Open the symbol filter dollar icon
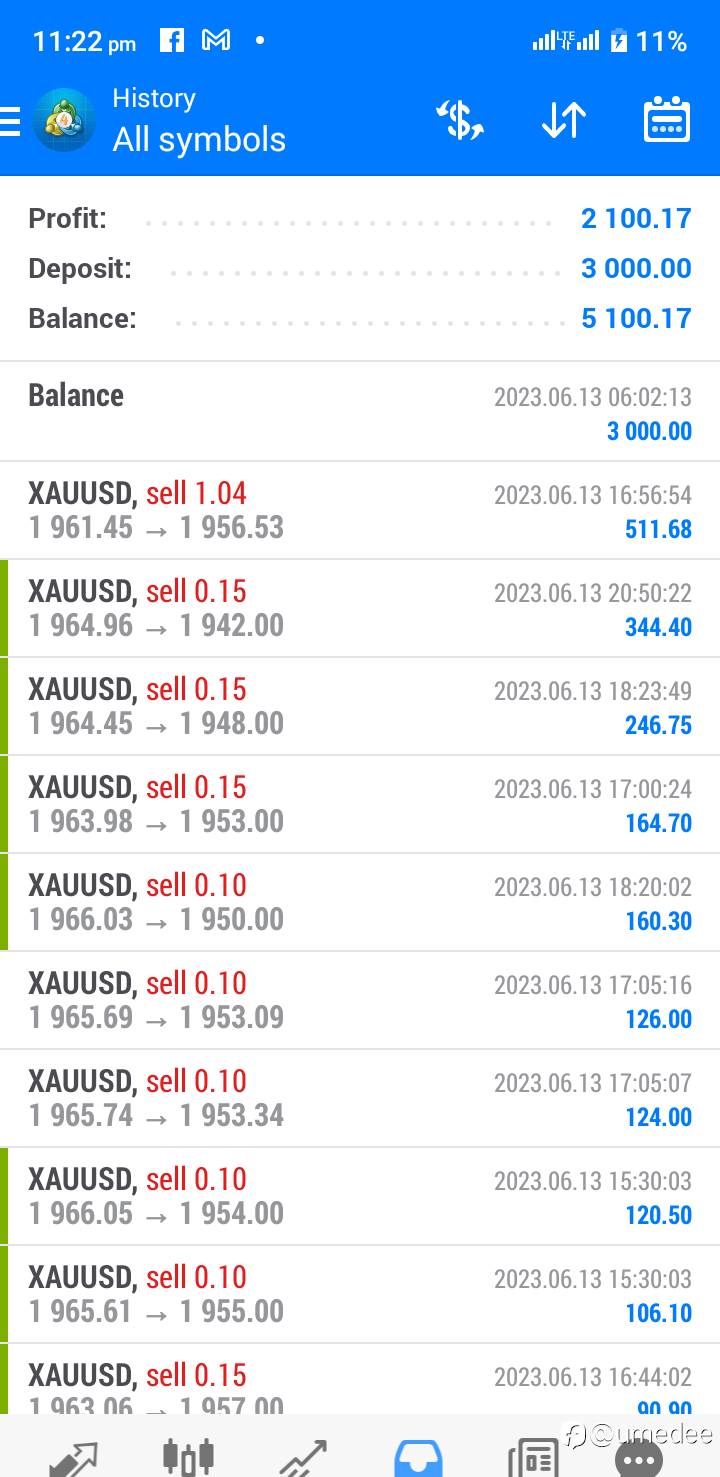720x1477 pixels. [x=460, y=121]
